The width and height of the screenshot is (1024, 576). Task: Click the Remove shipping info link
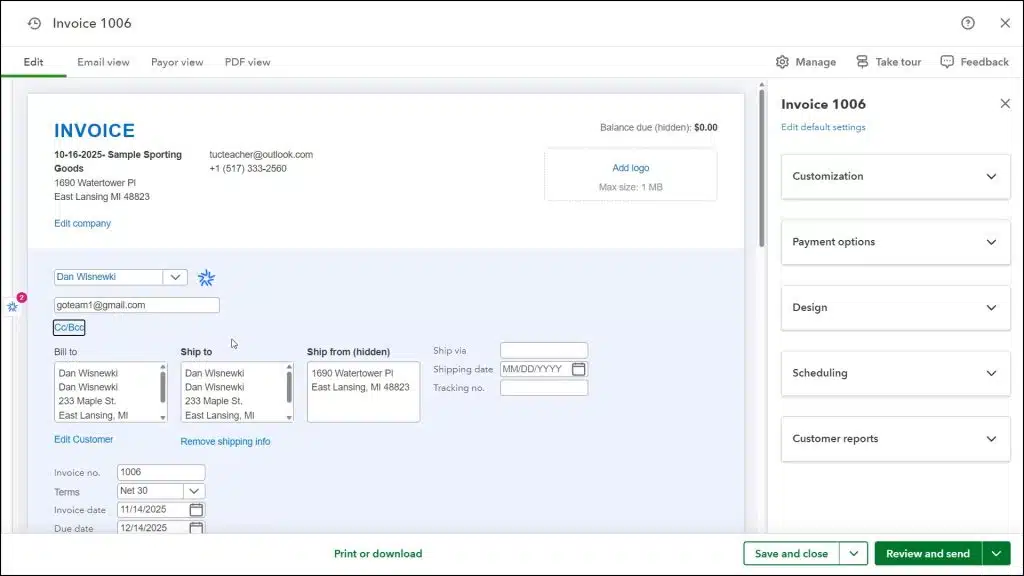coord(225,441)
